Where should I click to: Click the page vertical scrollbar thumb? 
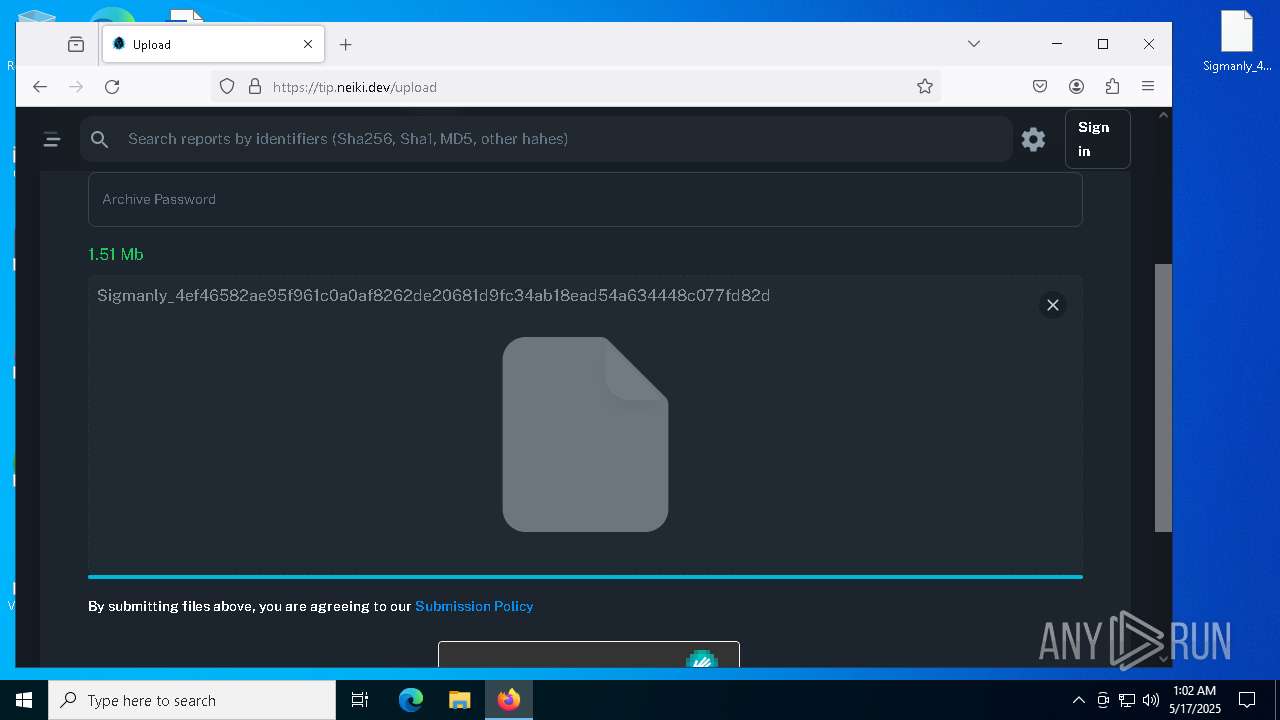point(1163,398)
